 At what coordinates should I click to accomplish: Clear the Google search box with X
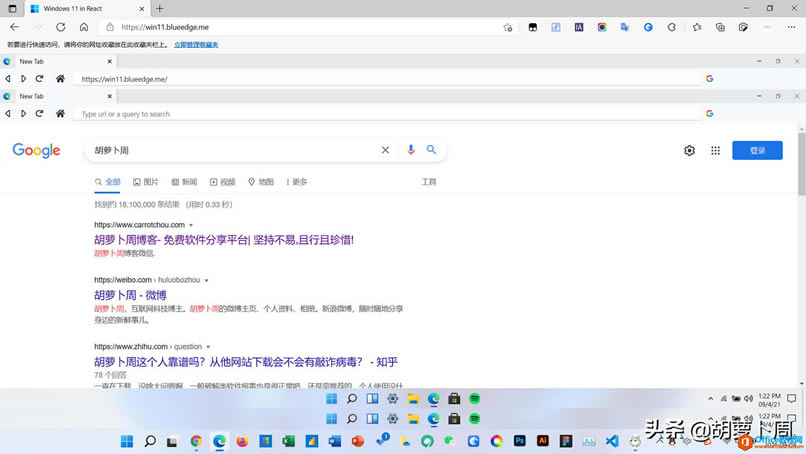tap(385, 150)
